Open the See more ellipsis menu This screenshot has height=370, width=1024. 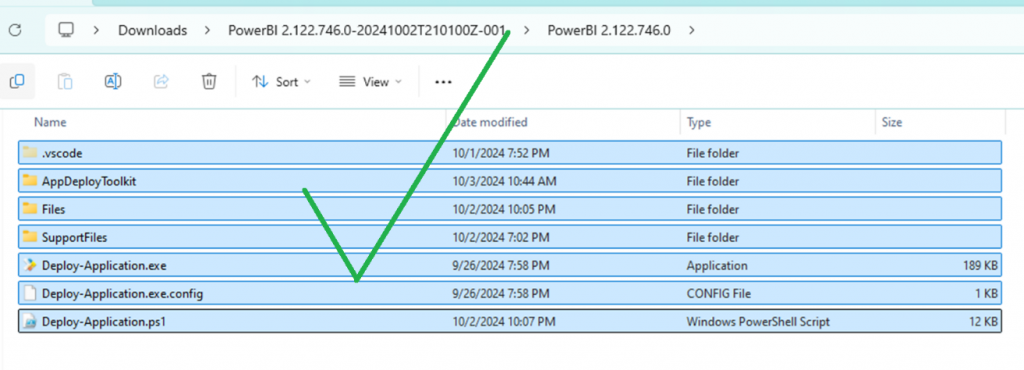coord(443,82)
